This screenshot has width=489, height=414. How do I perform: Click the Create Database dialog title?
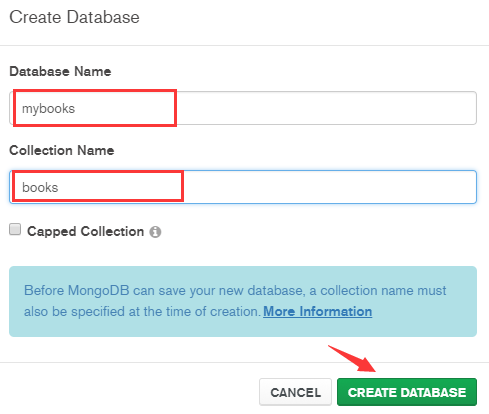[74, 17]
